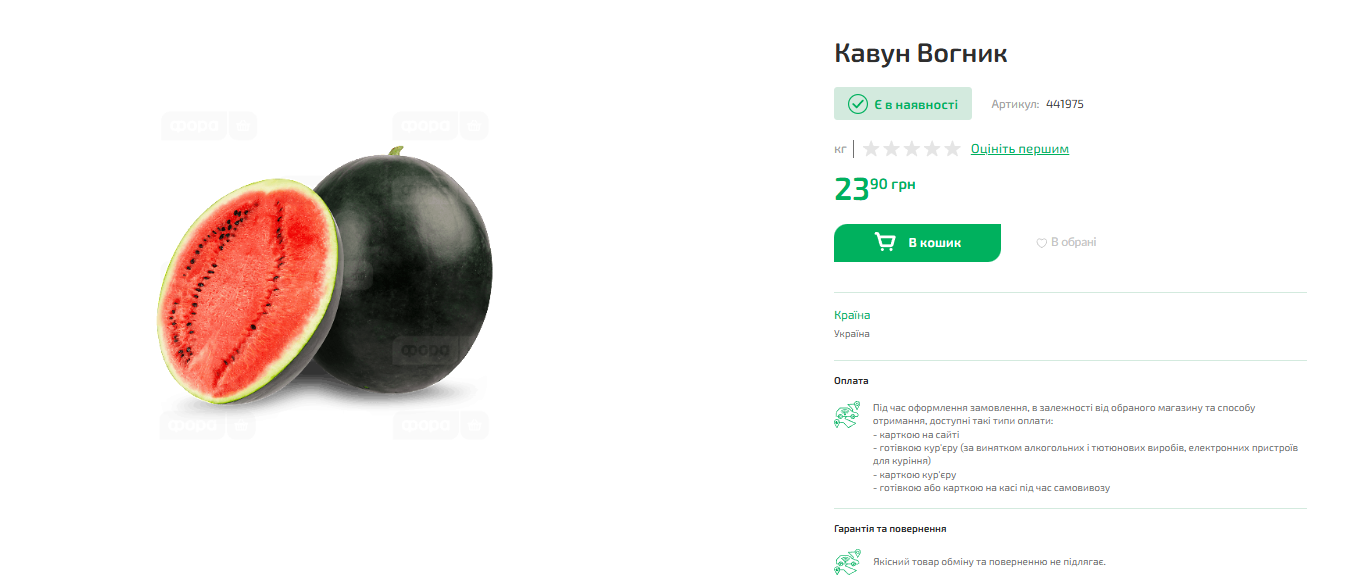Click the Гарантія та повернення heading
This screenshot has width=1345, height=585.
click(x=890, y=529)
